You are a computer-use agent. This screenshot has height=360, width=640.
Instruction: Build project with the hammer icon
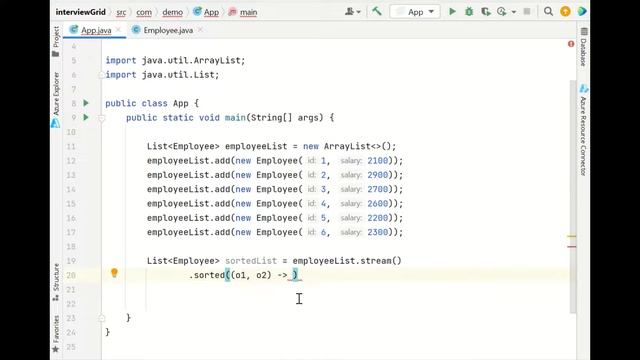tap(376, 11)
